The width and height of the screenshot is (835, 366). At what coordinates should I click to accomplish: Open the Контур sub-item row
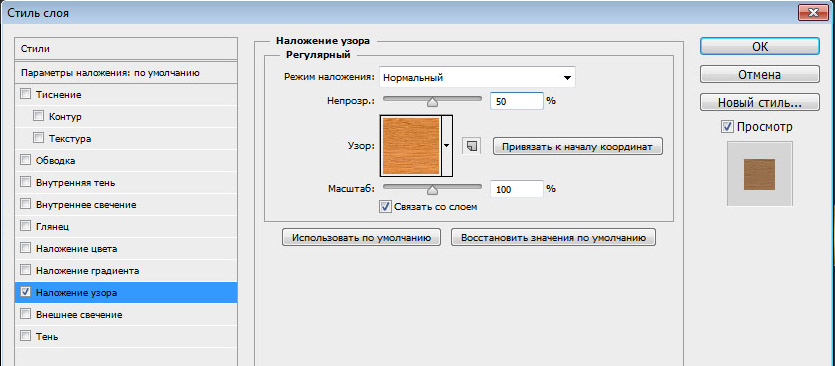coord(126,116)
